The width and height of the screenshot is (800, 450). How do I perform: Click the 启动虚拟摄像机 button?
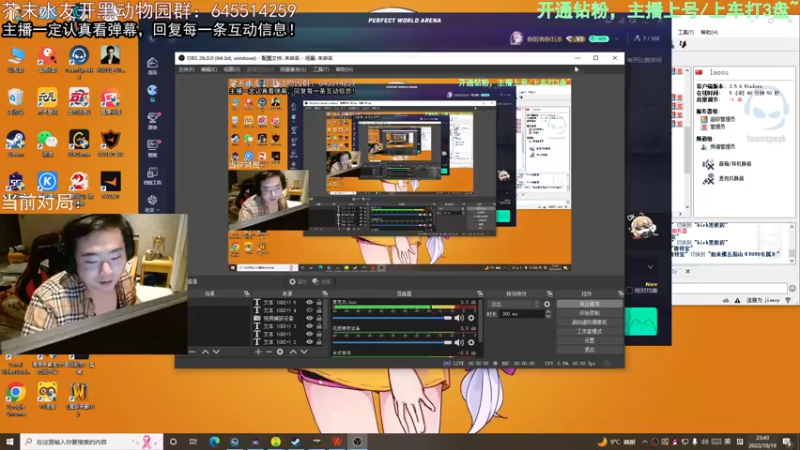tap(589, 322)
